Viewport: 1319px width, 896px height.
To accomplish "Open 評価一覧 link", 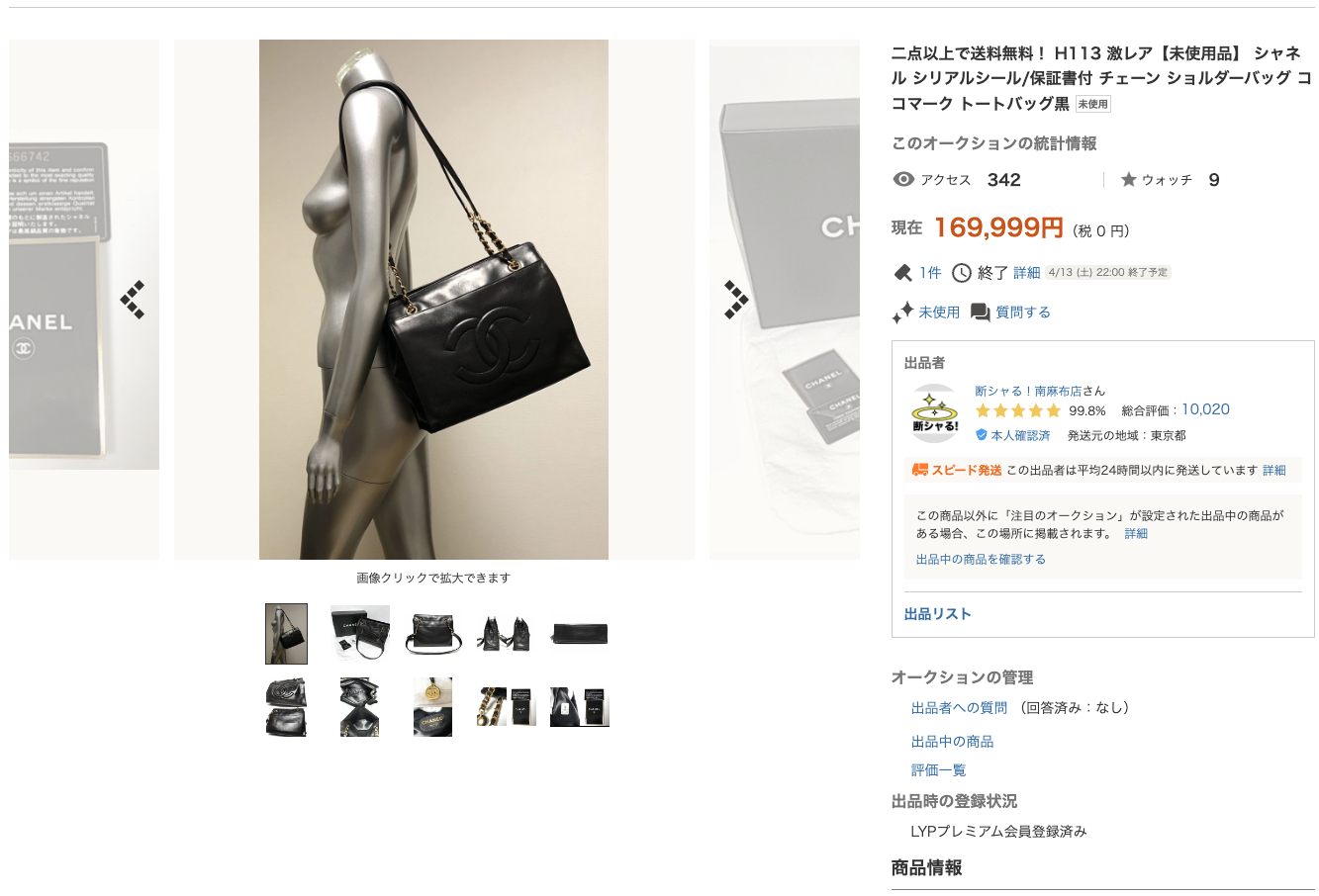I will (x=938, y=770).
